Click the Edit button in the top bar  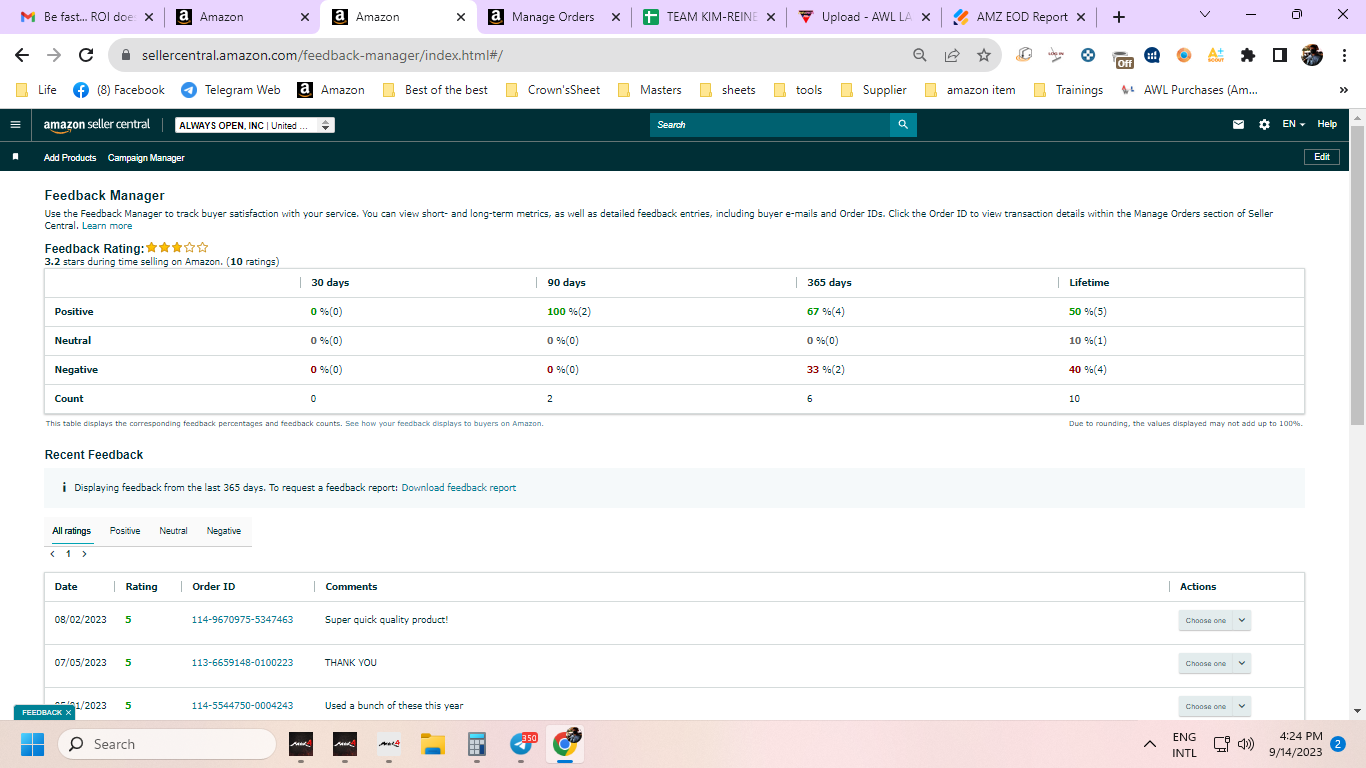[x=1322, y=157]
